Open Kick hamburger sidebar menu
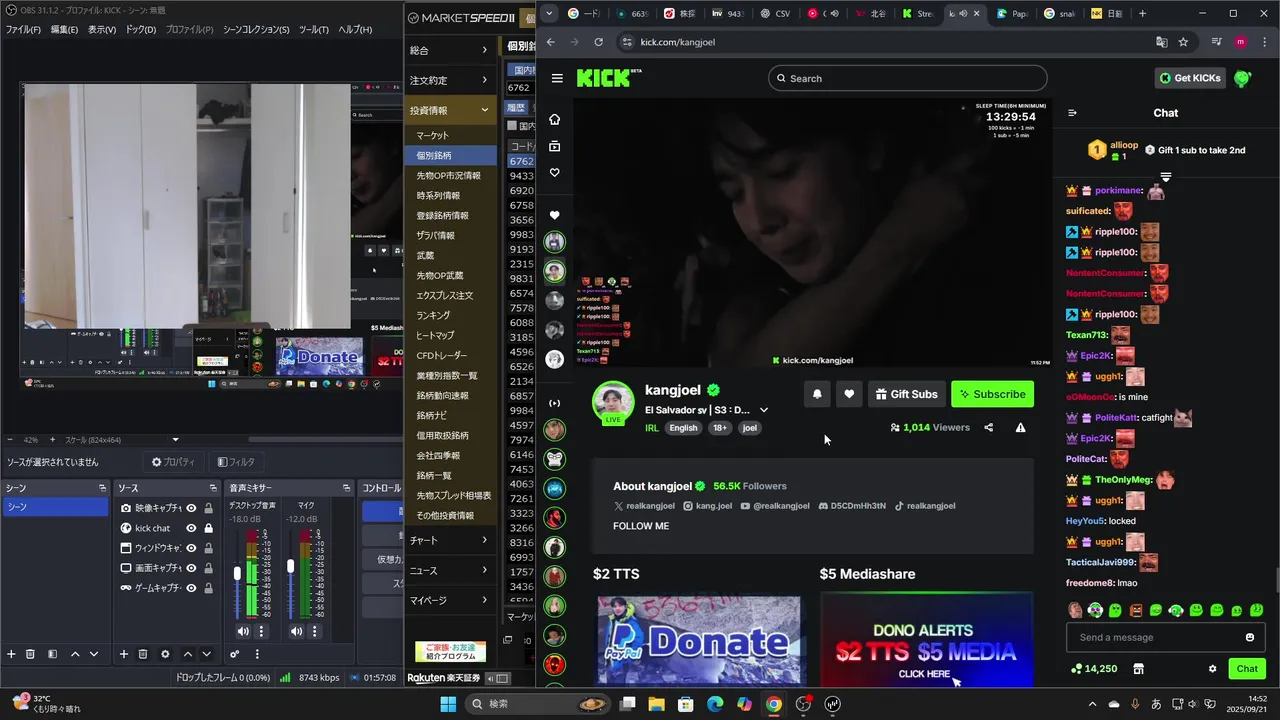The image size is (1280, 720). [557, 78]
